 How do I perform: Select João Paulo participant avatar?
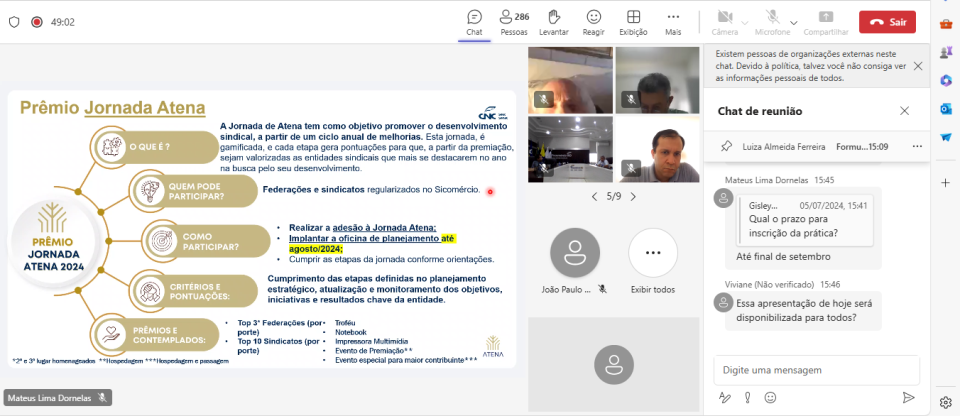[x=574, y=252]
